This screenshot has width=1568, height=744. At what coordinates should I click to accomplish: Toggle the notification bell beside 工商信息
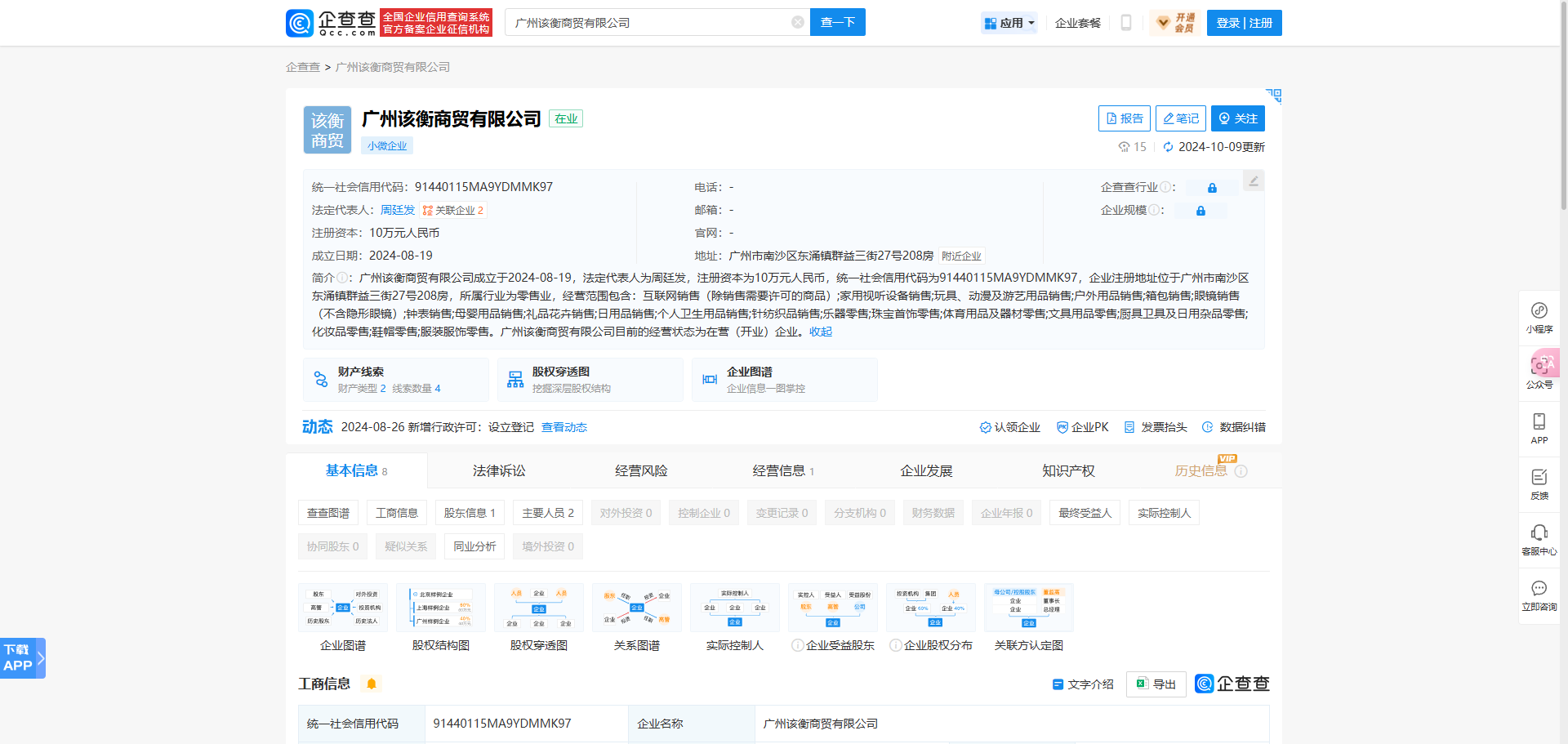[x=372, y=684]
